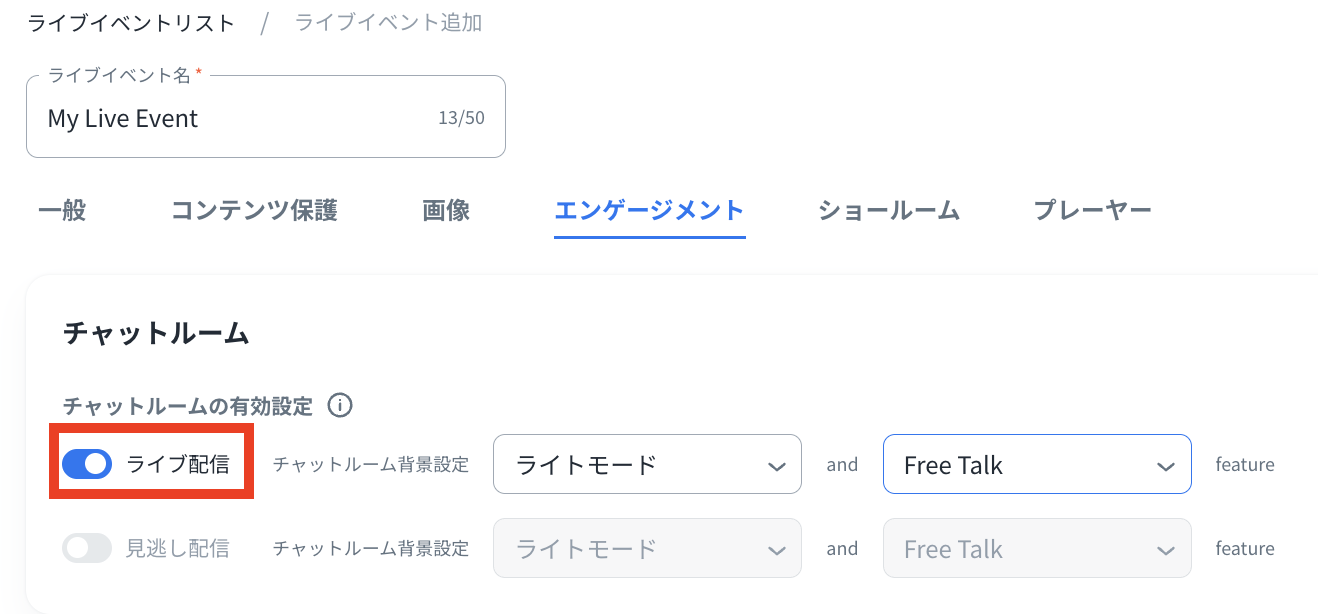Click the チャットルーム section heading

point(156,333)
